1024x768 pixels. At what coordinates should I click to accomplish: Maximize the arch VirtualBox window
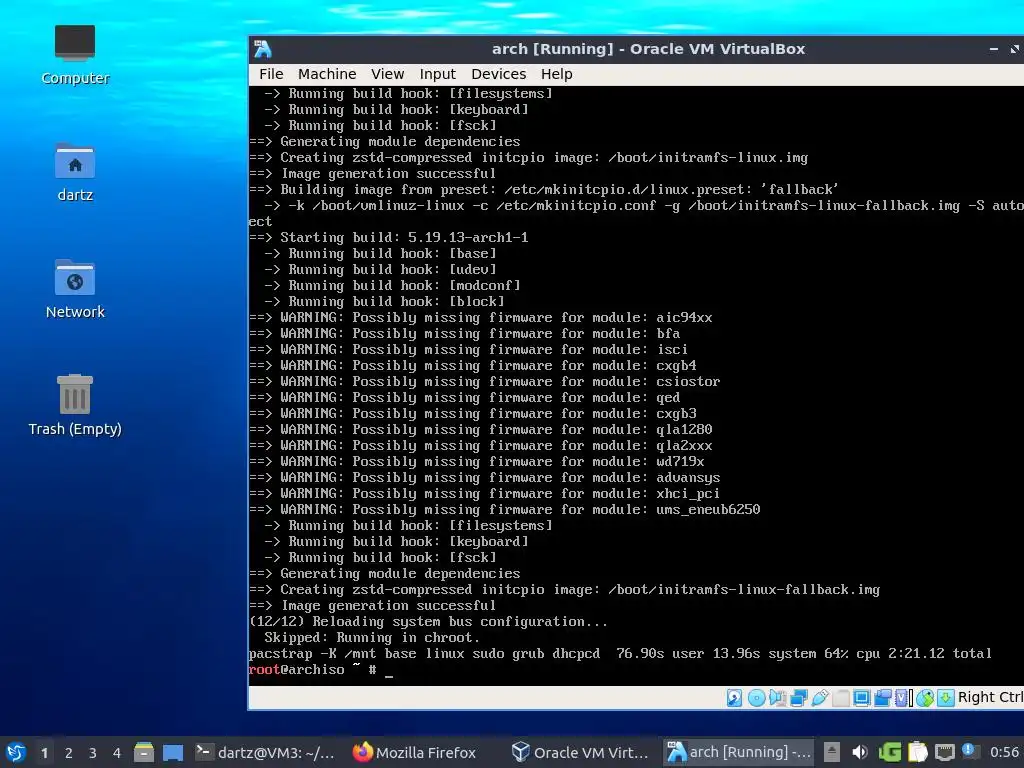pos(1015,49)
